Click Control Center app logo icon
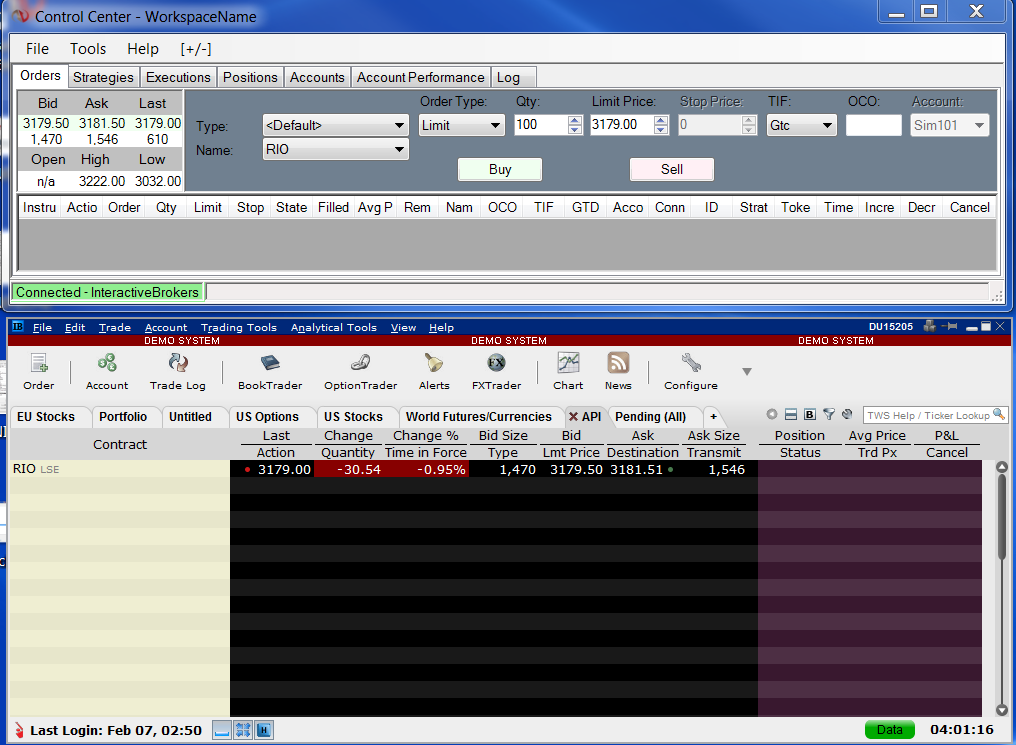 point(21,16)
